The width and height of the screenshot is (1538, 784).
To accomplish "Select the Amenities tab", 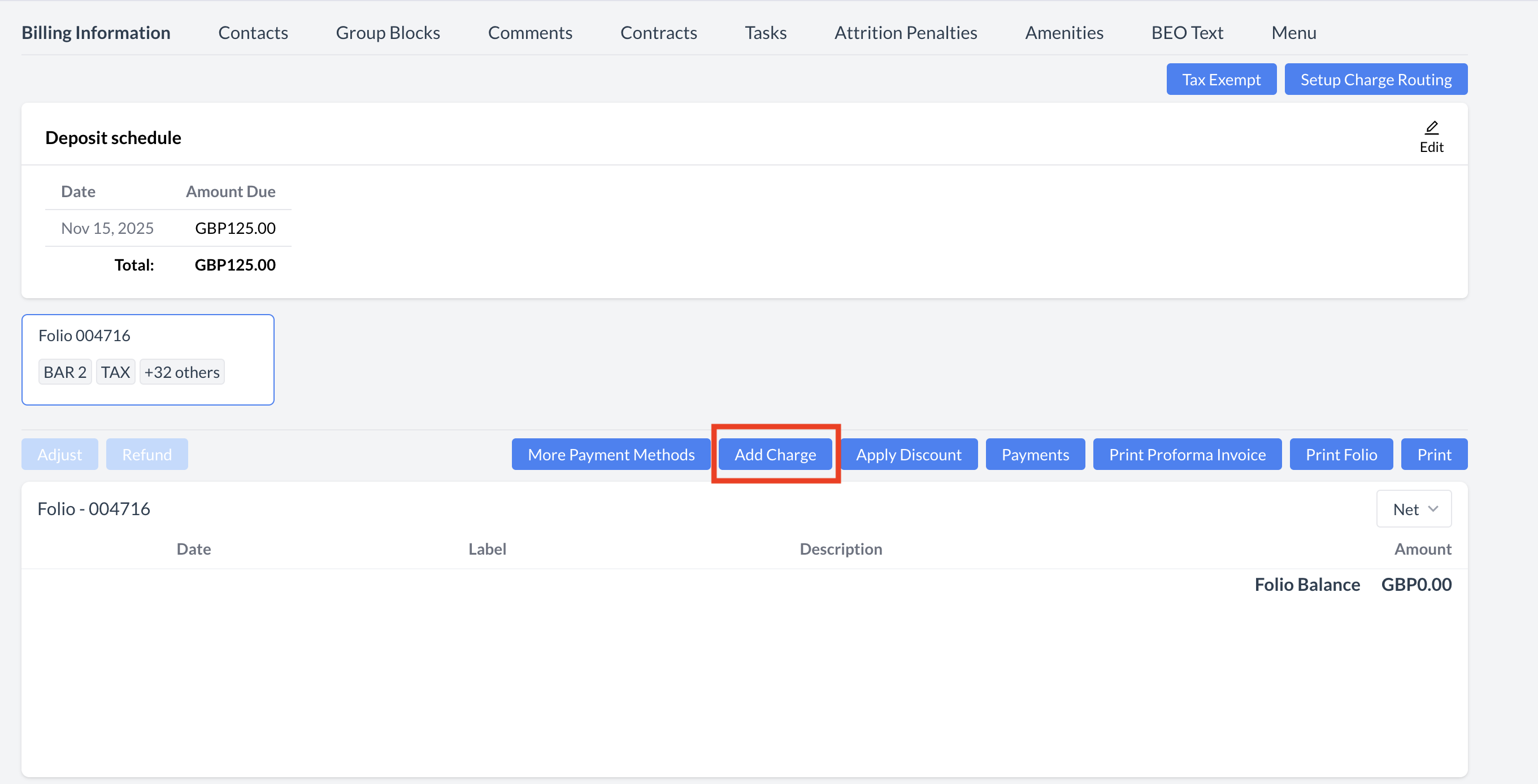I will [x=1063, y=32].
